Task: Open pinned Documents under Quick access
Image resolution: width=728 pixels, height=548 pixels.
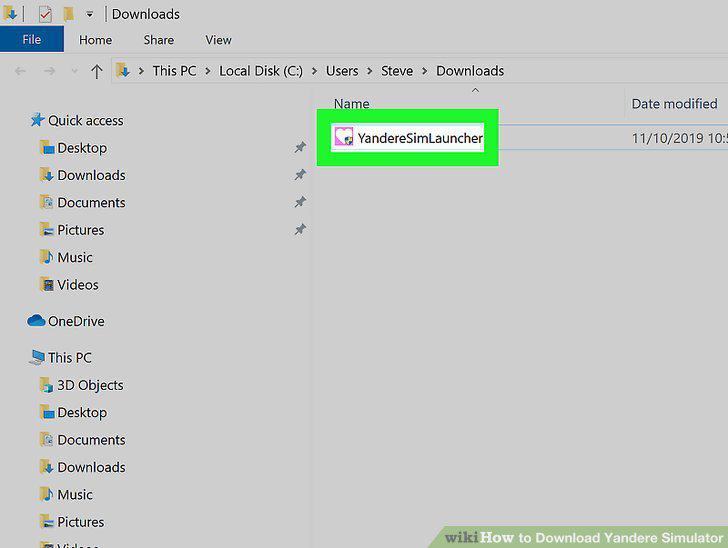Action: point(91,203)
